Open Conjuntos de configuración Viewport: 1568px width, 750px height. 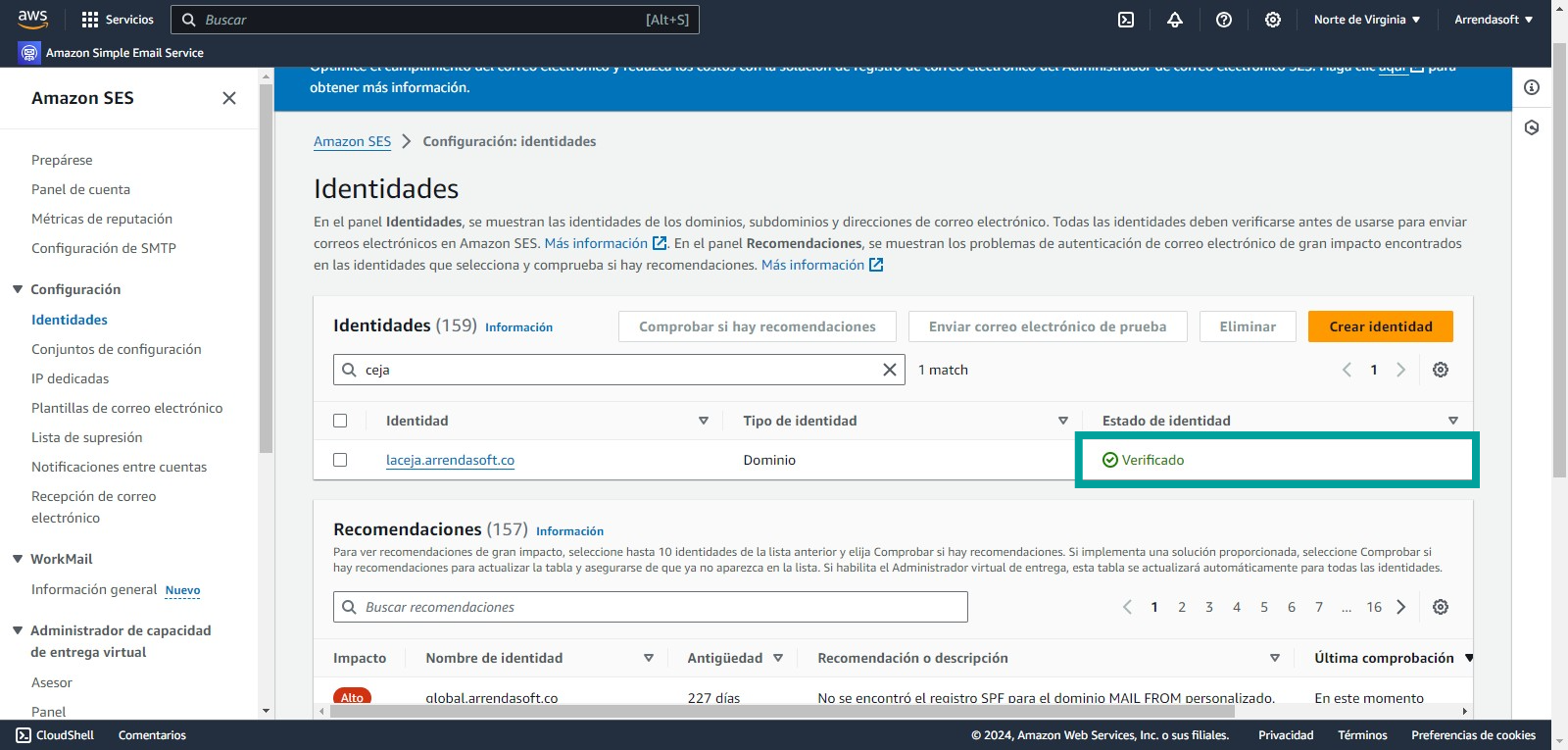point(117,349)
